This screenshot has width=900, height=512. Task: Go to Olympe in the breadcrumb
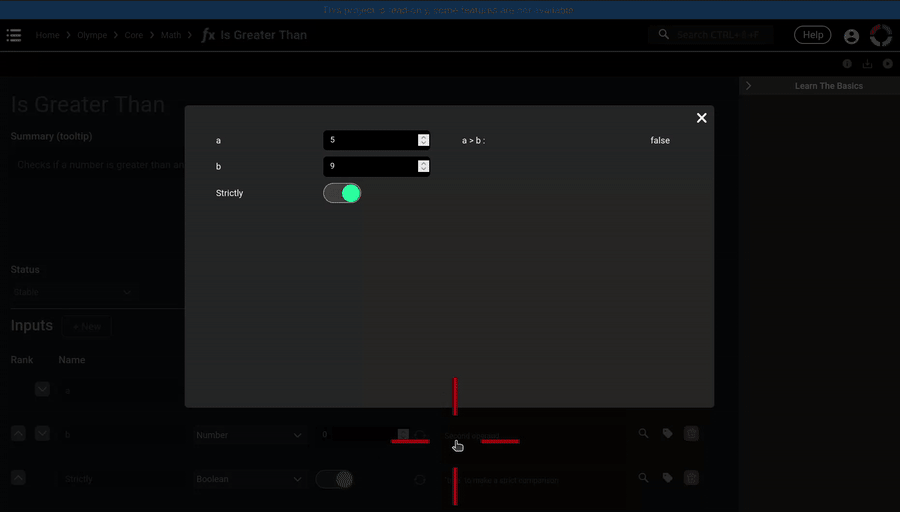(x=92, y=35)
